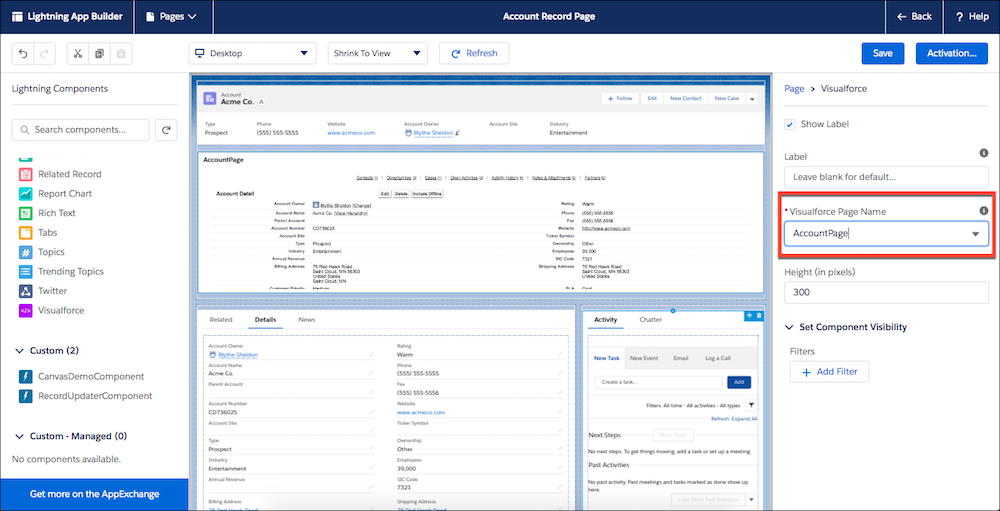The image size is (1000, 511).
Task: Click the Lightning App Builder logo icon
Action: [17, 17]
